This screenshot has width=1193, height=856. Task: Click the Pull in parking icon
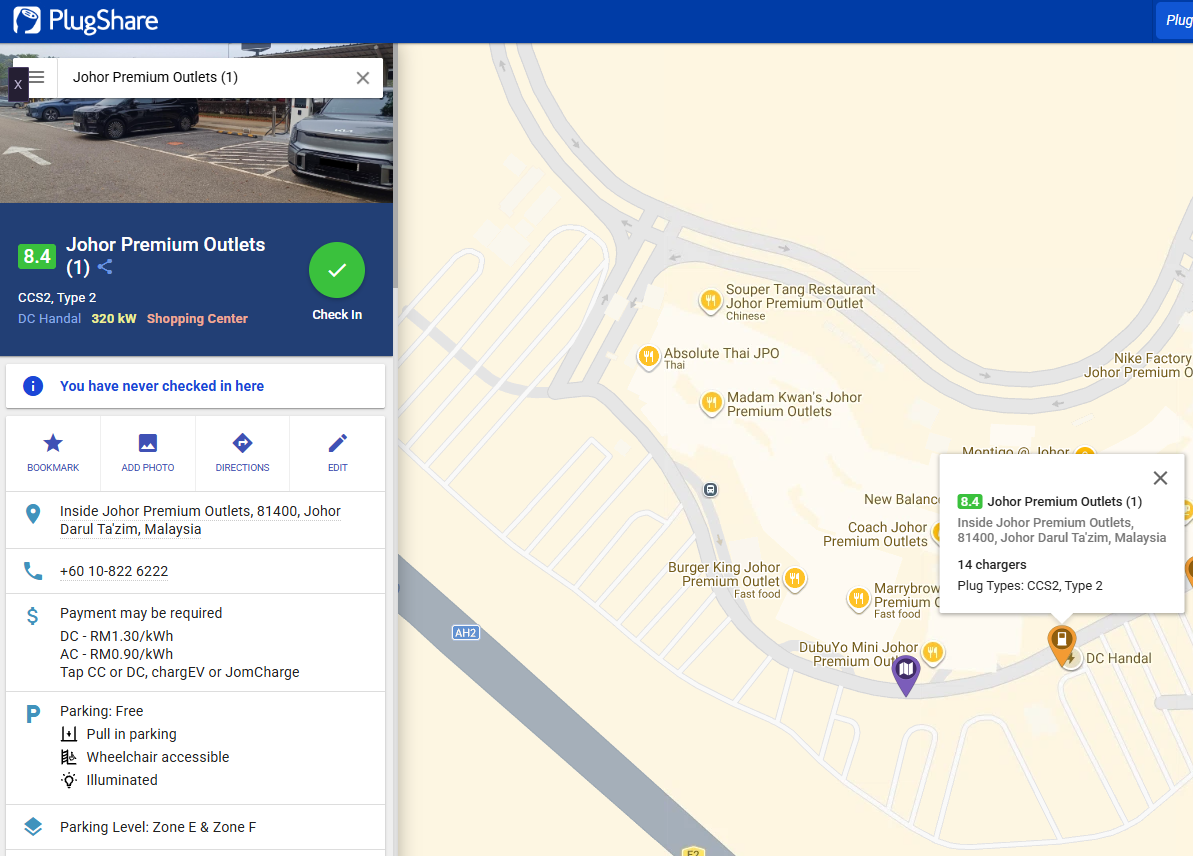click(68, 734)
